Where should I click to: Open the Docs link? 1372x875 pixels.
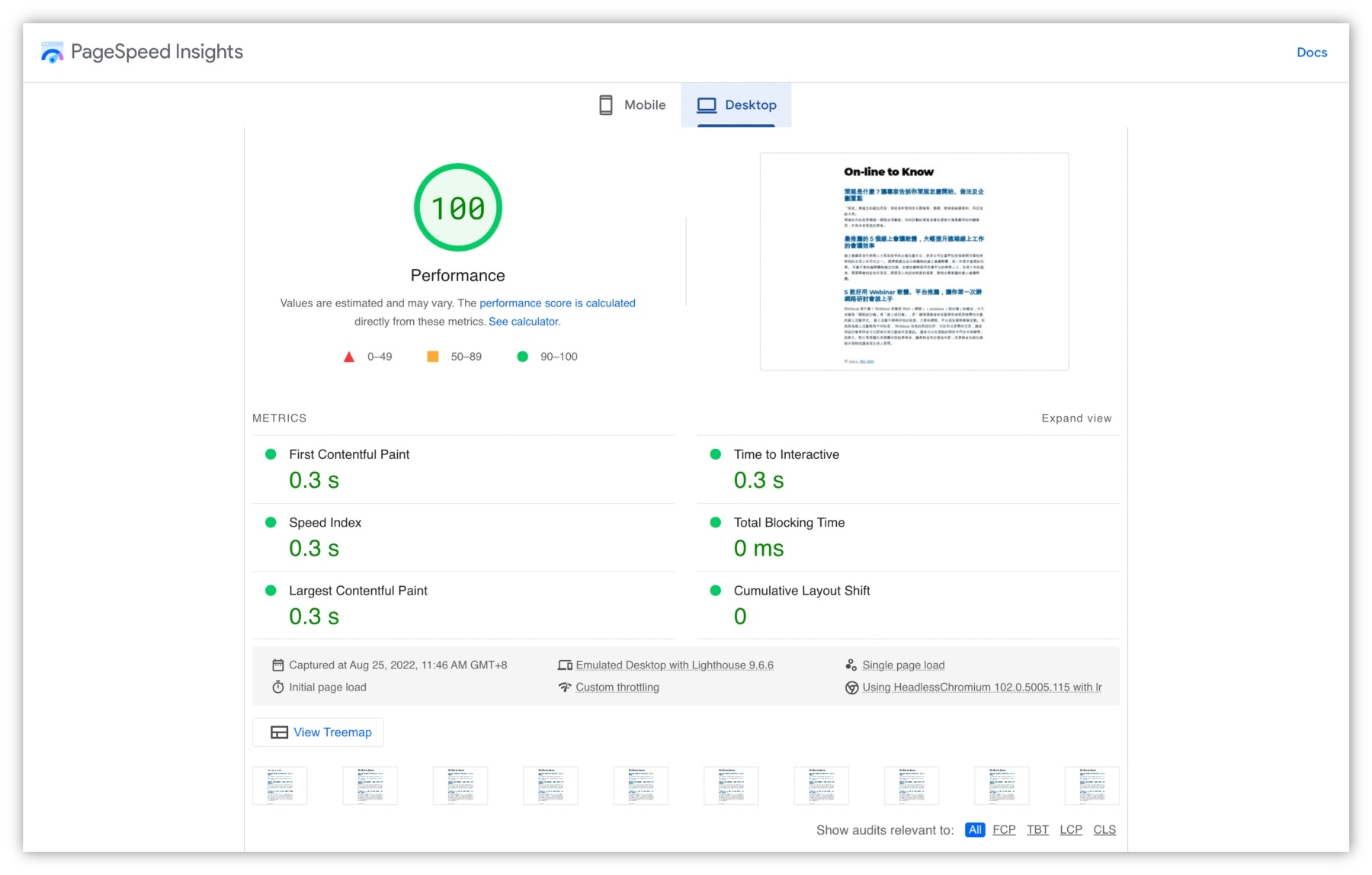(x=1312, y=52)
